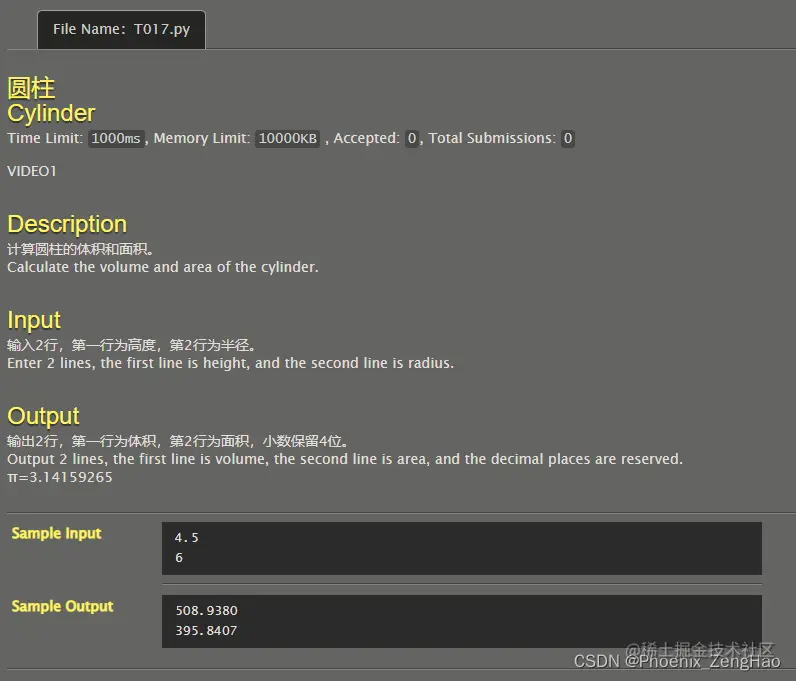This screenshot has width=796, height=681.
Task: Open the VIDEO1 link
Action: (32, 171)
